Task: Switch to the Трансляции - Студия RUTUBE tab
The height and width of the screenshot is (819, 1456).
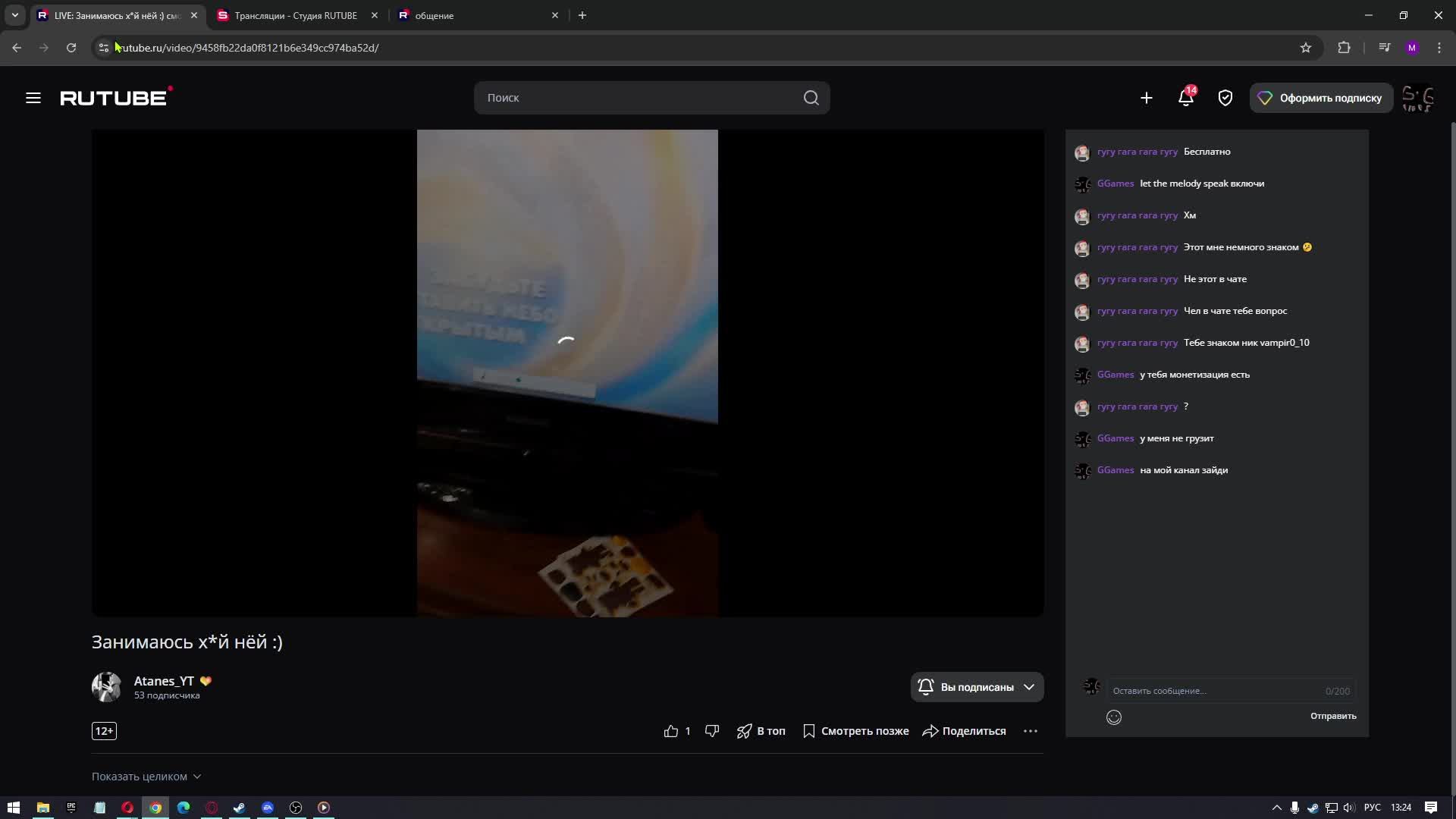Action: click(x=296, y=15)
